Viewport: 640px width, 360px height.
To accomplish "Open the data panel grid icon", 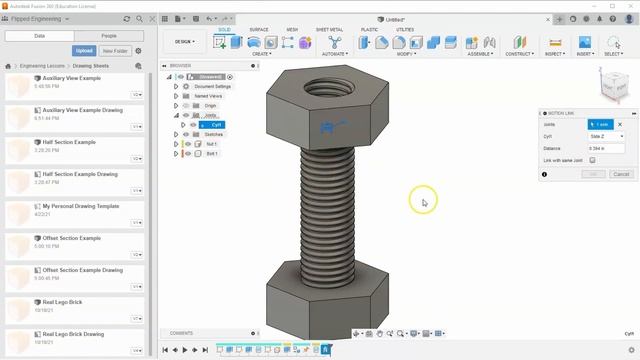I will [165, 19].
